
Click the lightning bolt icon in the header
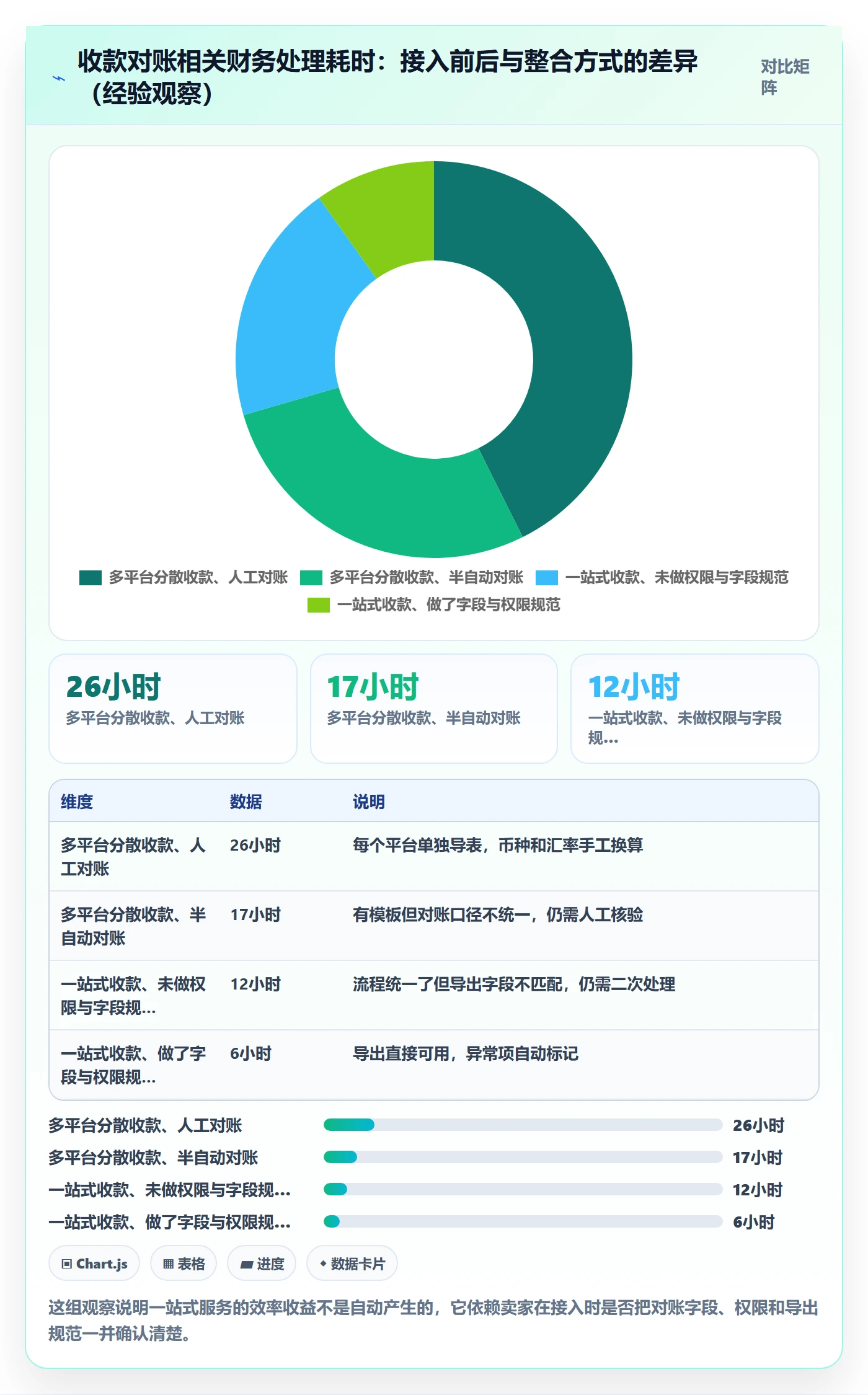(x=59, y=78)
